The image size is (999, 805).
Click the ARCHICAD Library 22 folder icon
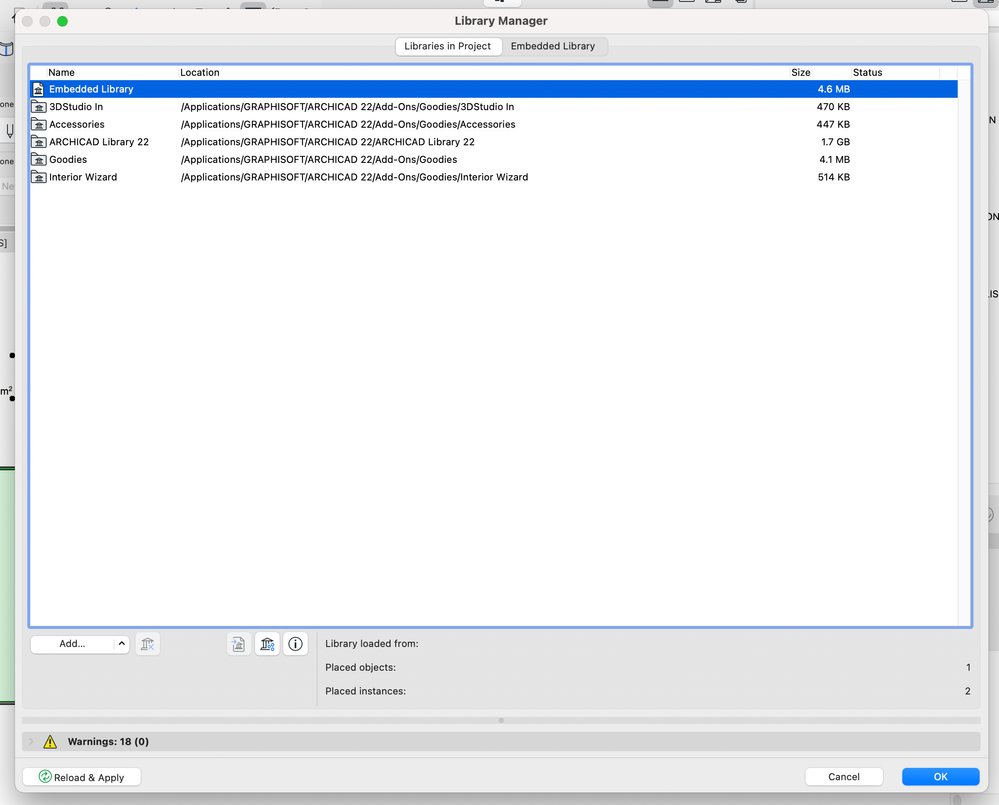(39, 142)
